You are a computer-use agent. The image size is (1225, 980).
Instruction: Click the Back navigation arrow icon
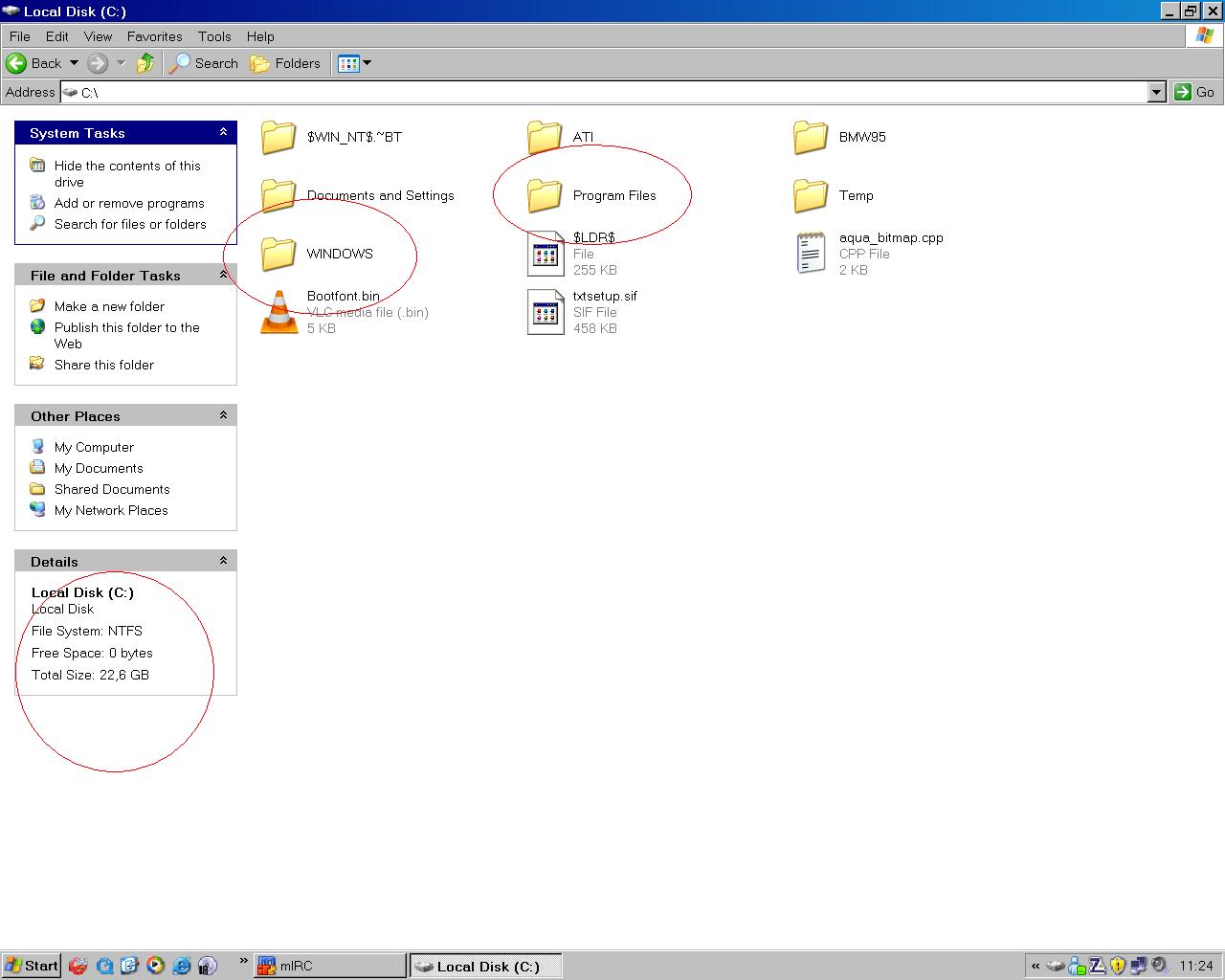coord(16,63)
